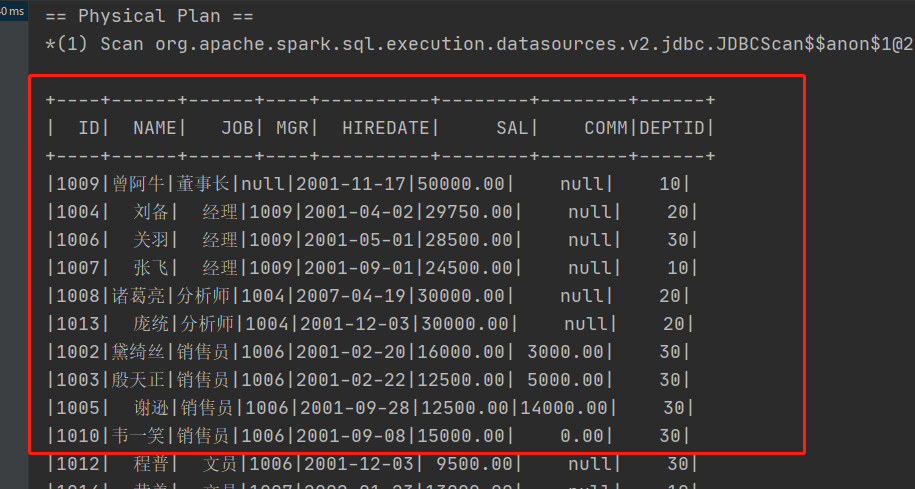Click job title 文员 in 程普 row
The height and width of the screenshot is (489, 915).
pyautogui.click(x=219, y=464)
